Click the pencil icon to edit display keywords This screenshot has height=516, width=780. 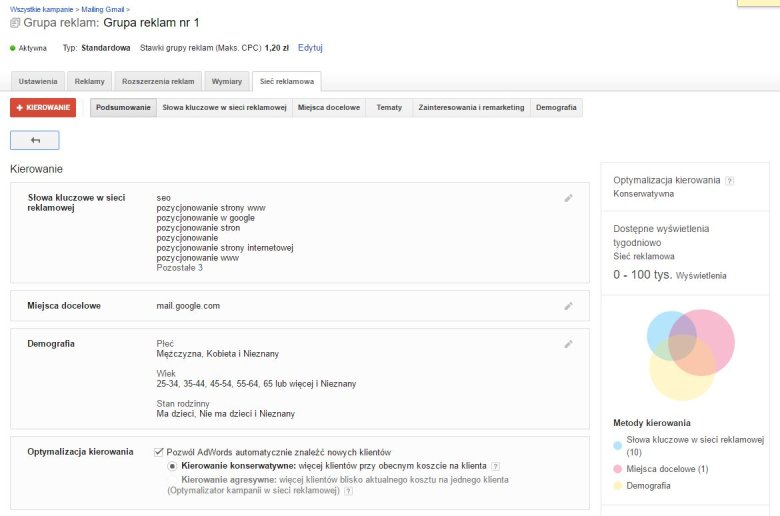pos(568,198)
